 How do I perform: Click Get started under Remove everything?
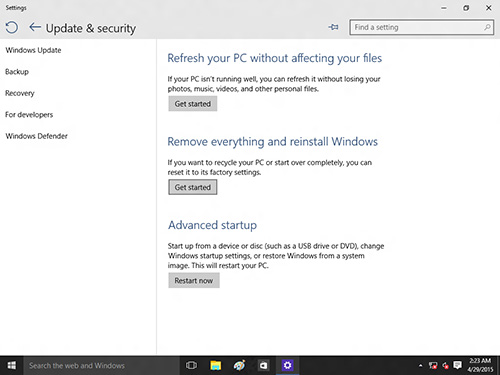pyautogui.click(x=193, y=187)
